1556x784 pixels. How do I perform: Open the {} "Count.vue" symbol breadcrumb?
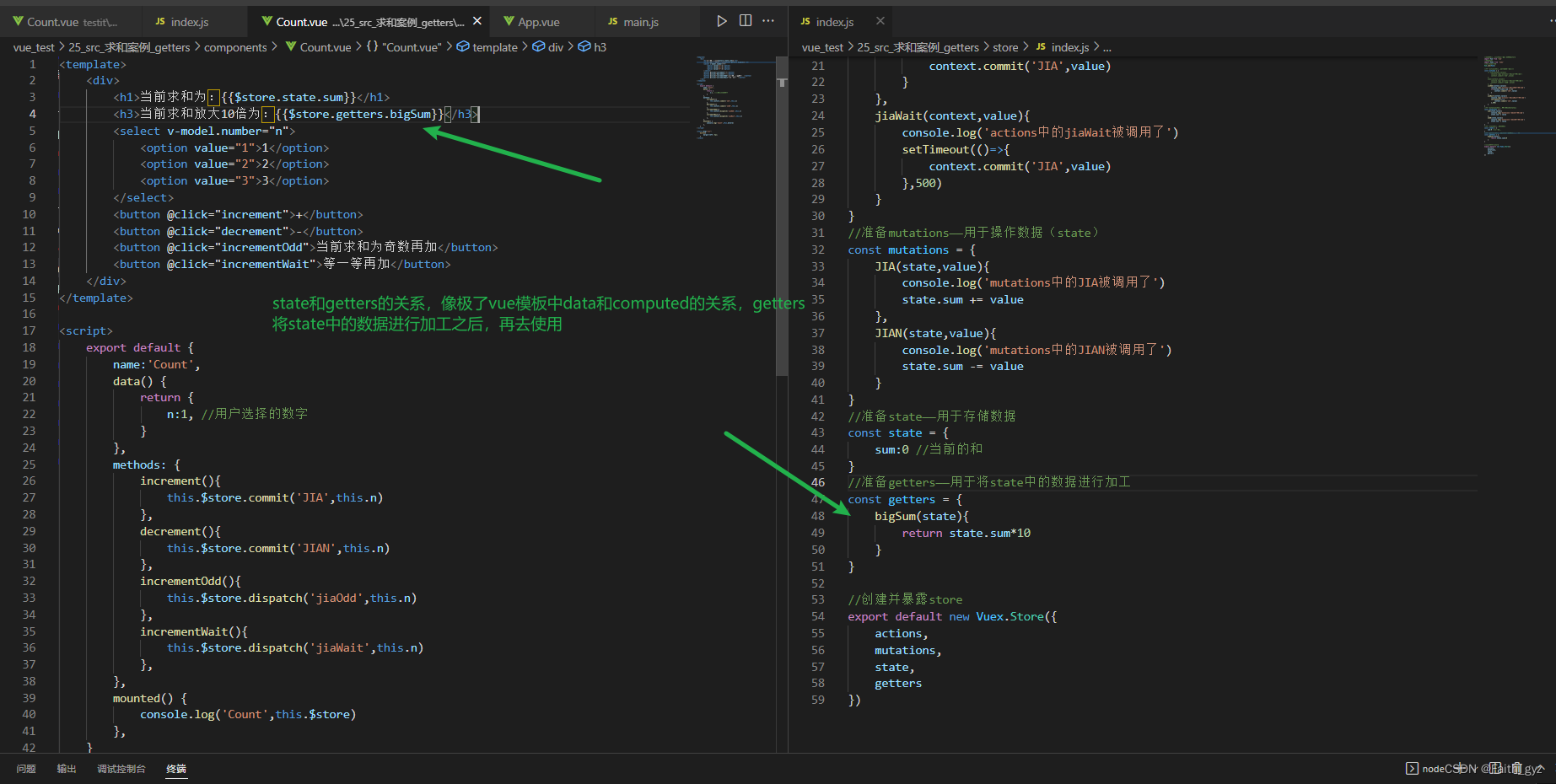(403, 47)
